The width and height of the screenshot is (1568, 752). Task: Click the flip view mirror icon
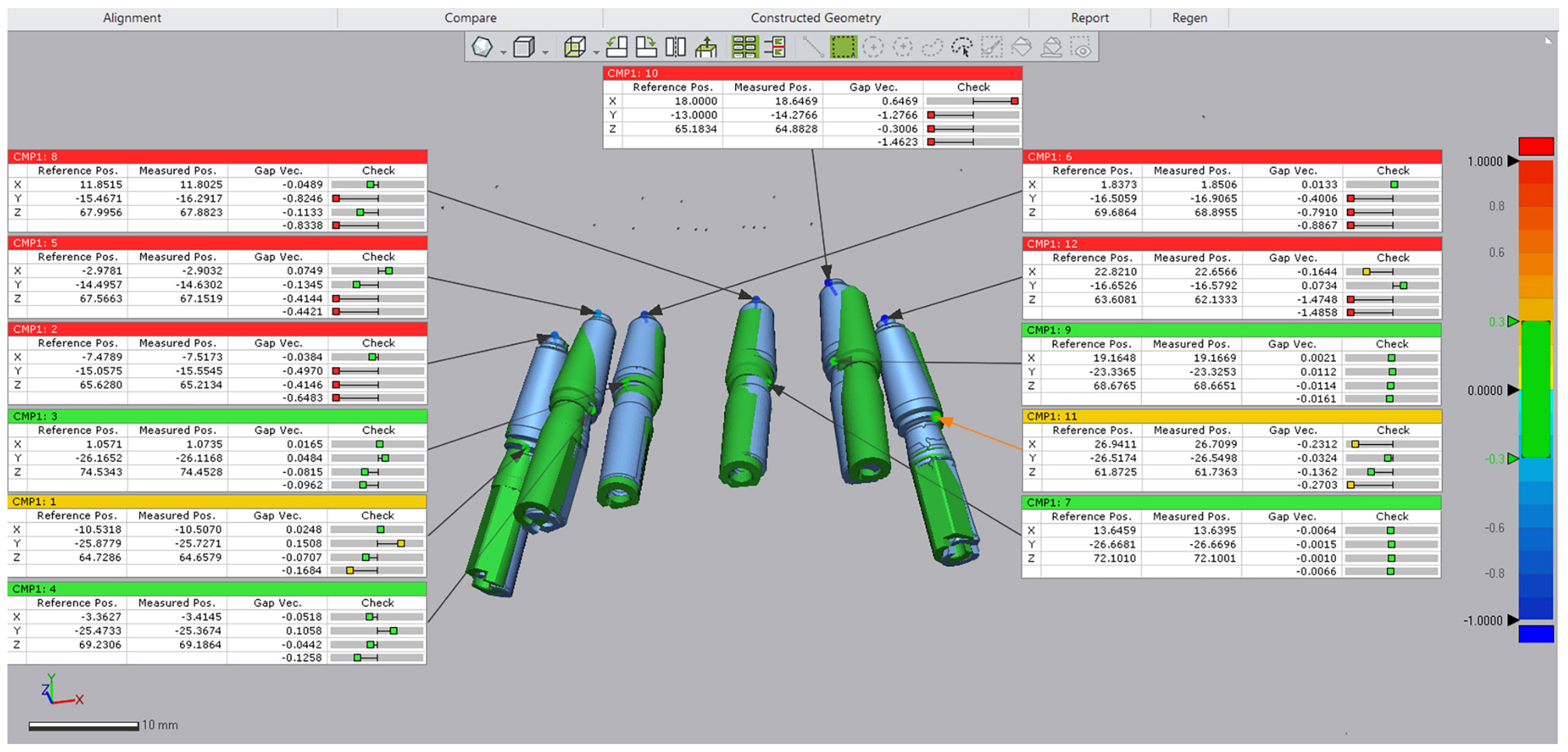pyautogui.click(x=675, y=47)
